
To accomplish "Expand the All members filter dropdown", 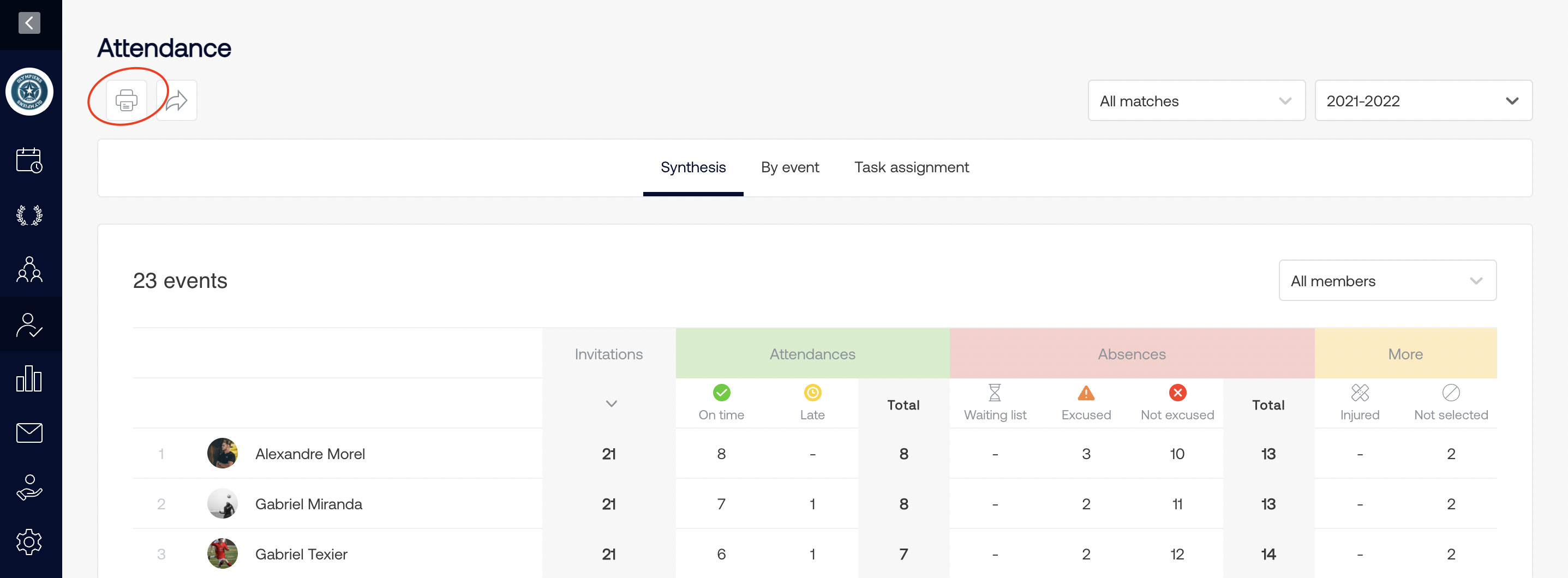I will click(x=1387, y=281).
